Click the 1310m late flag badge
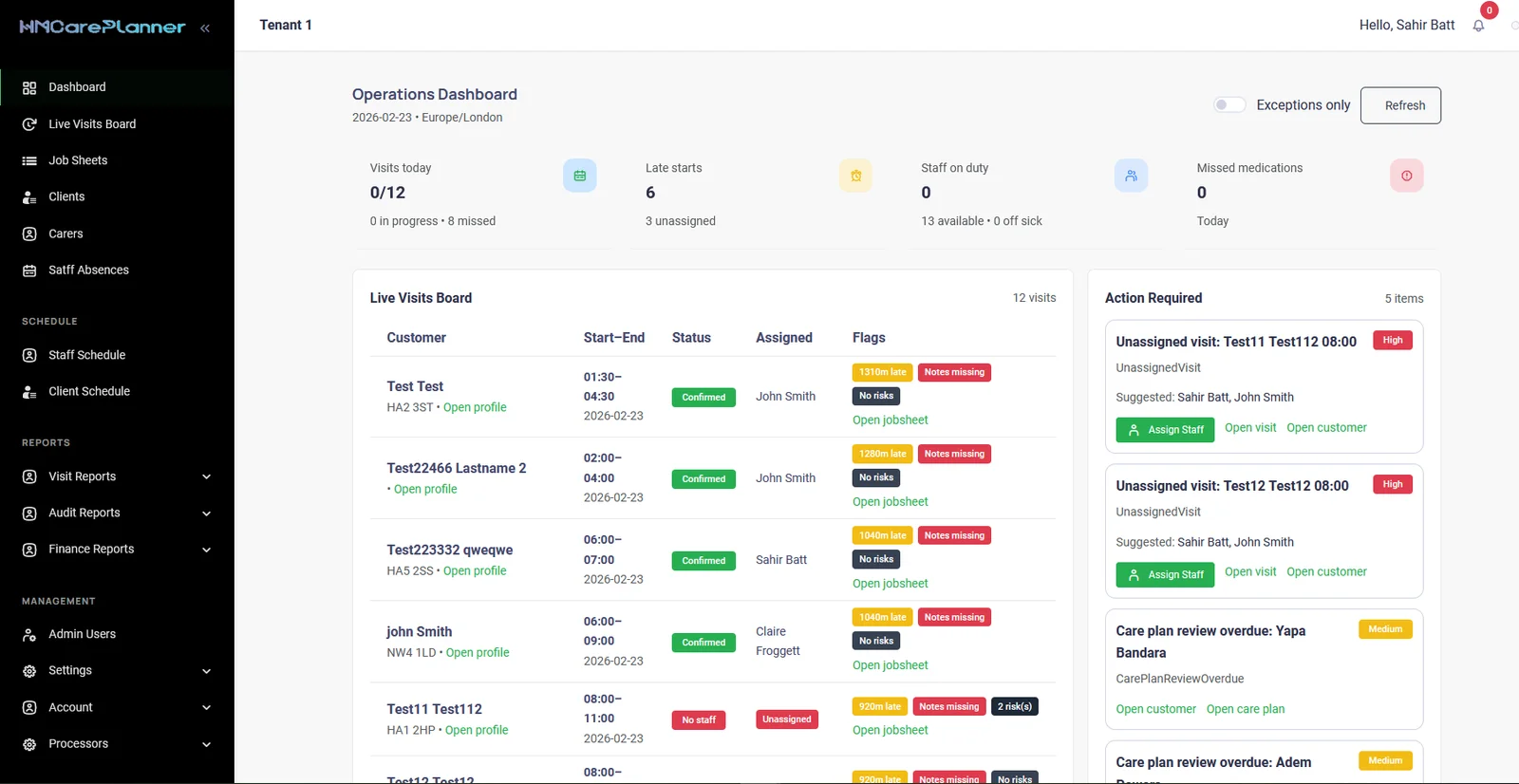 coord(882,372)
